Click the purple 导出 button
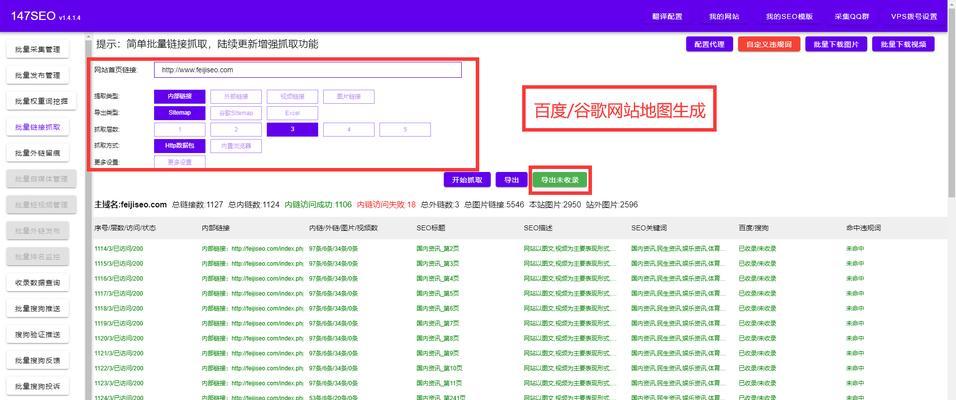 [511, 180]
